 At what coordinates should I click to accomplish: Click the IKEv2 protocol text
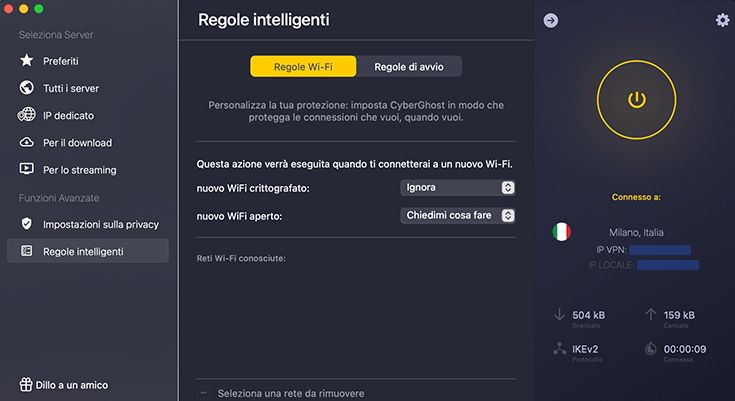(585, 349)
